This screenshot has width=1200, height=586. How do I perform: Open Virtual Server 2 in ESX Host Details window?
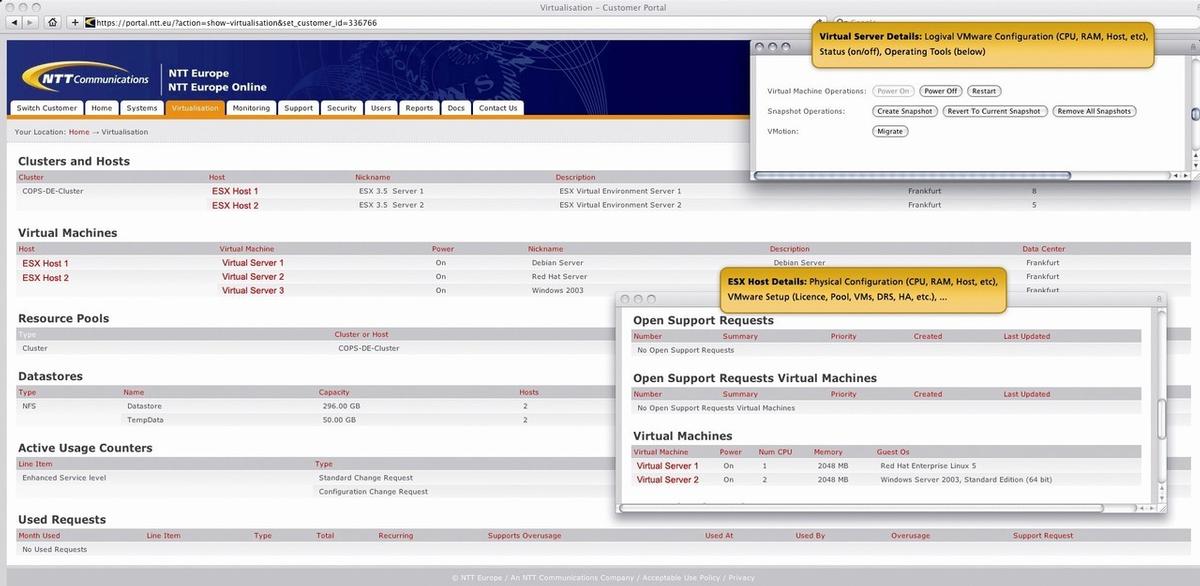tap(667, 480)
